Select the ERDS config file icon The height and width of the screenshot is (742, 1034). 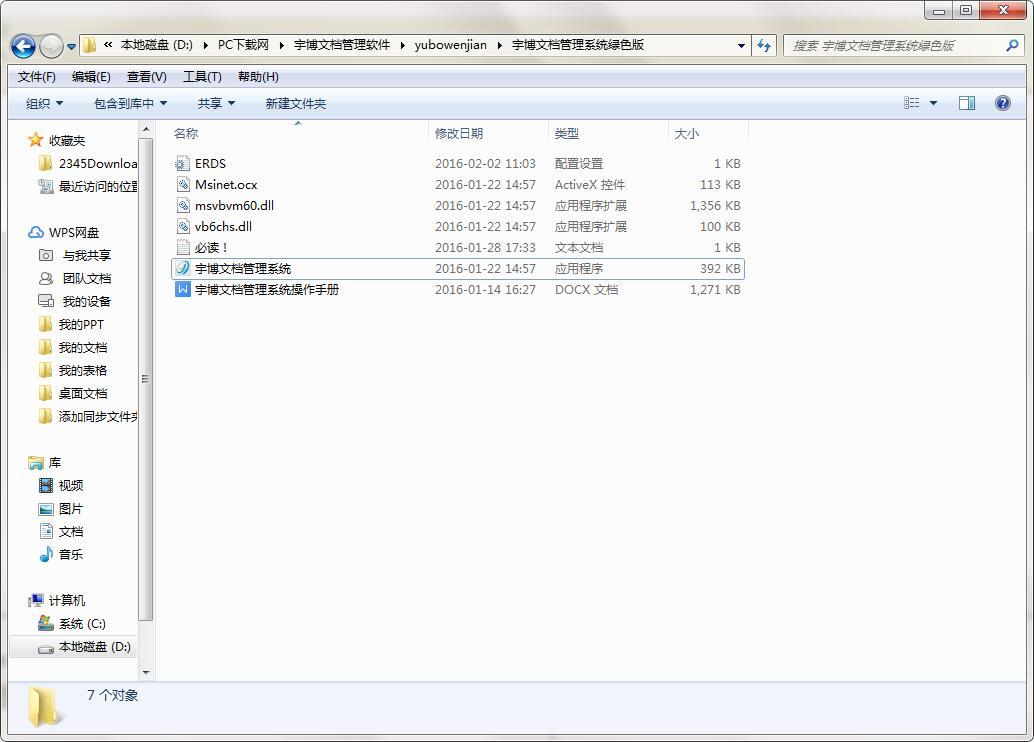pos(182,163)
